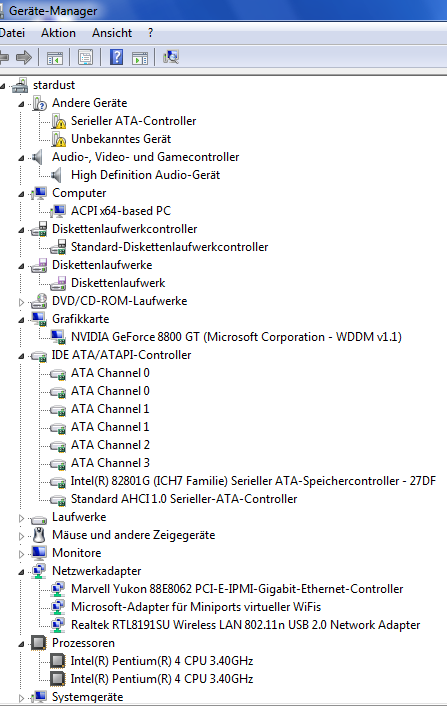Viewport: 447px width, 706px height.
Task: Collapse the Netzwerkadapter category
Action: (21, 572)
